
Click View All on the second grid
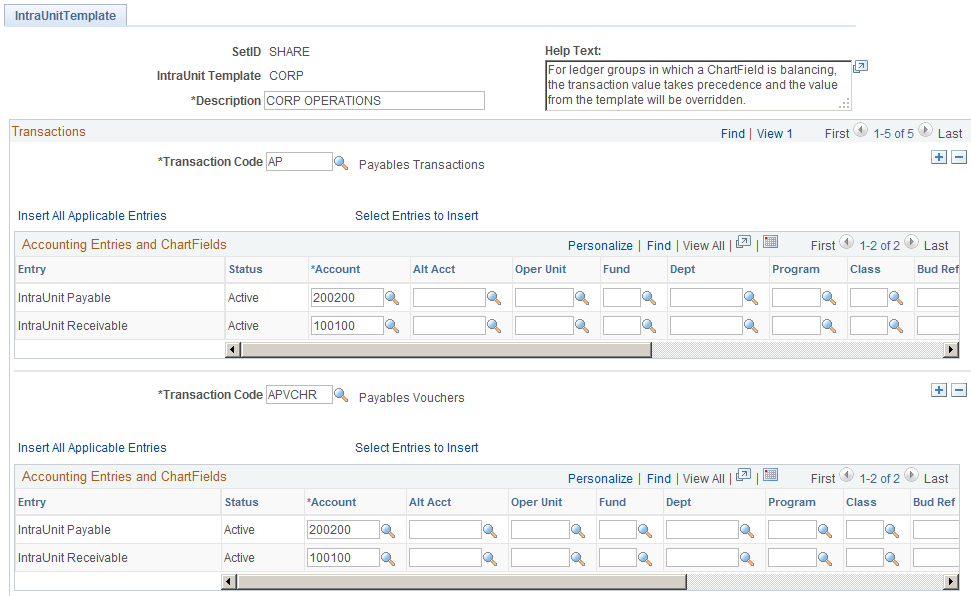[703, 478]
